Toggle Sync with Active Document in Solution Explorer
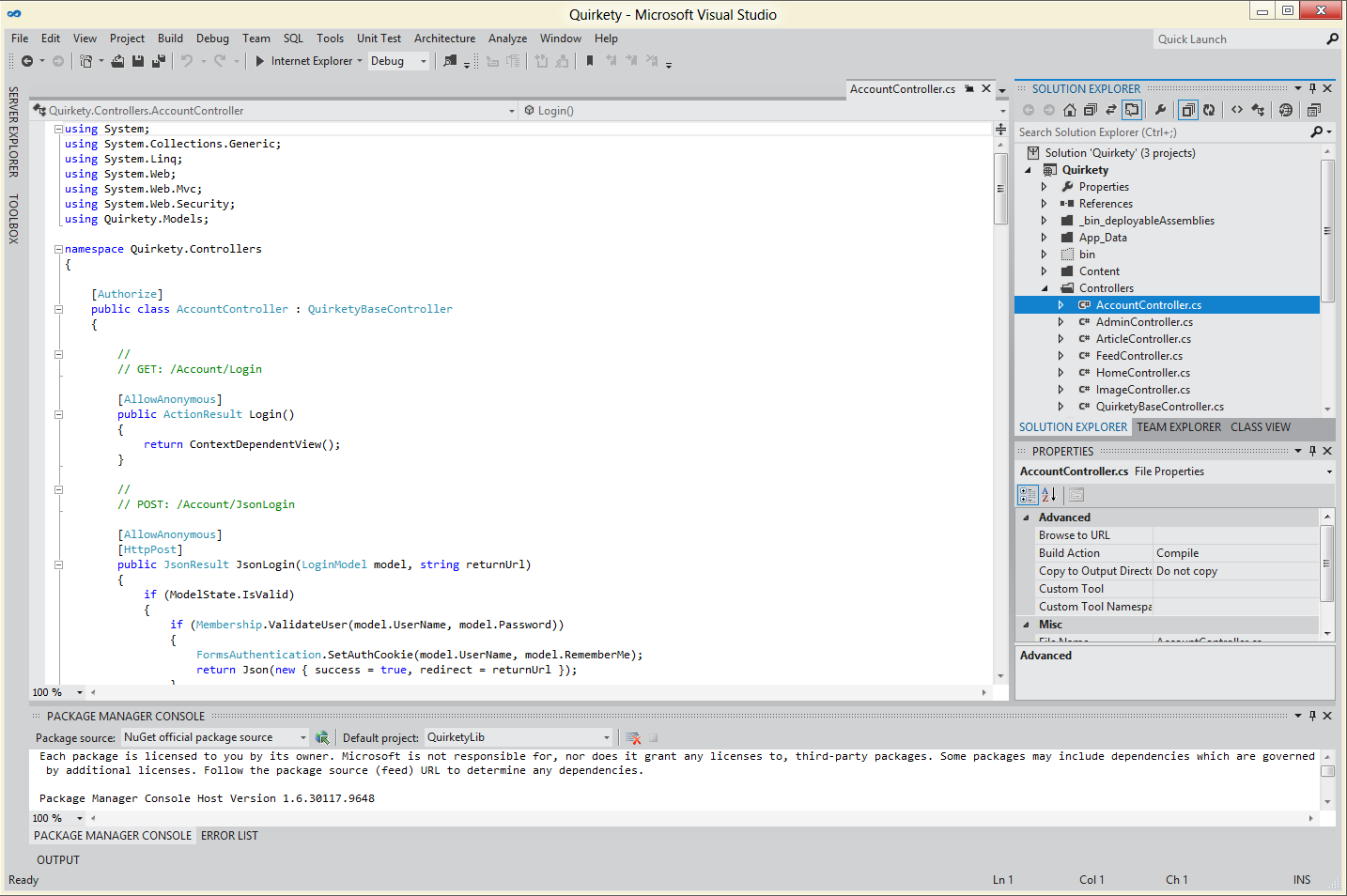 click(x=1111, y=110)
